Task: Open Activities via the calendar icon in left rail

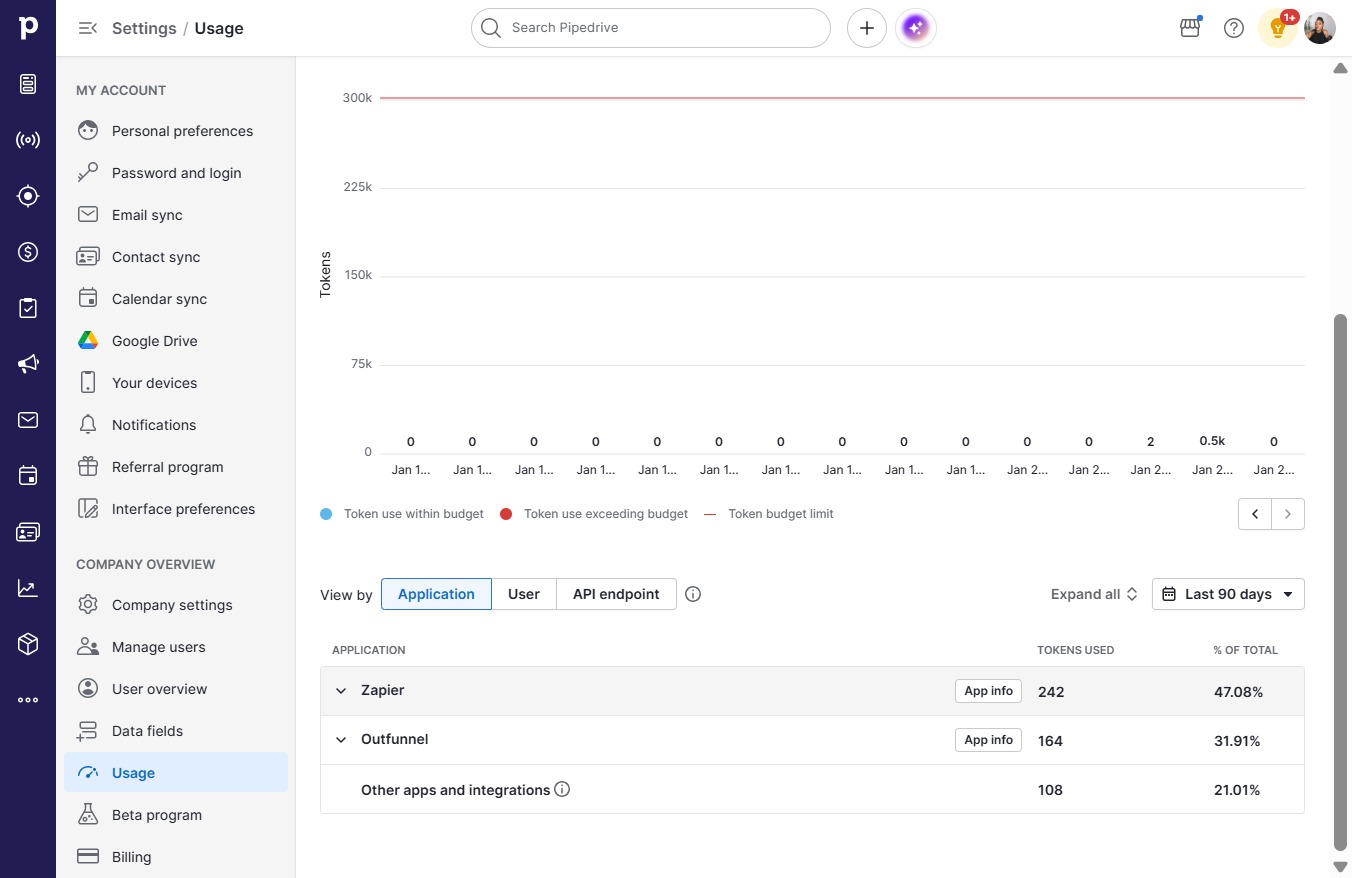Action: pos(28,476)
